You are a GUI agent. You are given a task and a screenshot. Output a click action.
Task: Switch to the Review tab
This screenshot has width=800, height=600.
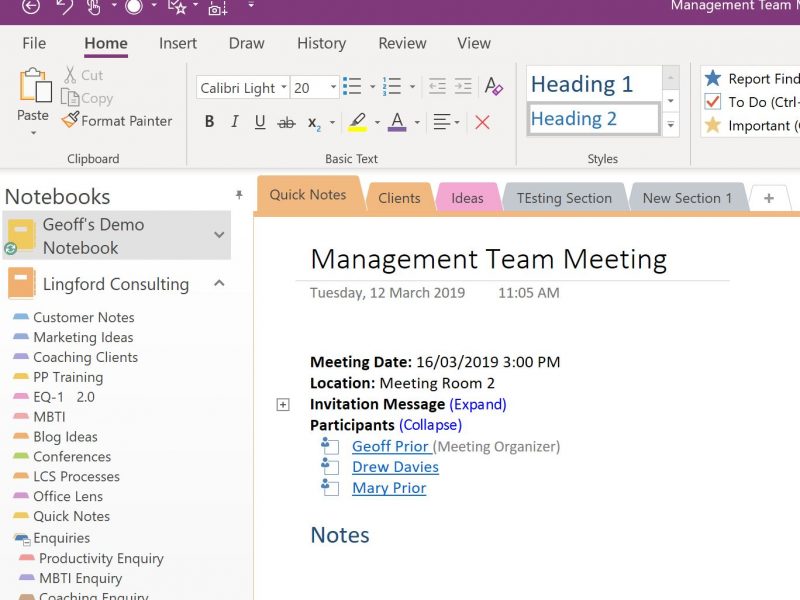[402, 43]
